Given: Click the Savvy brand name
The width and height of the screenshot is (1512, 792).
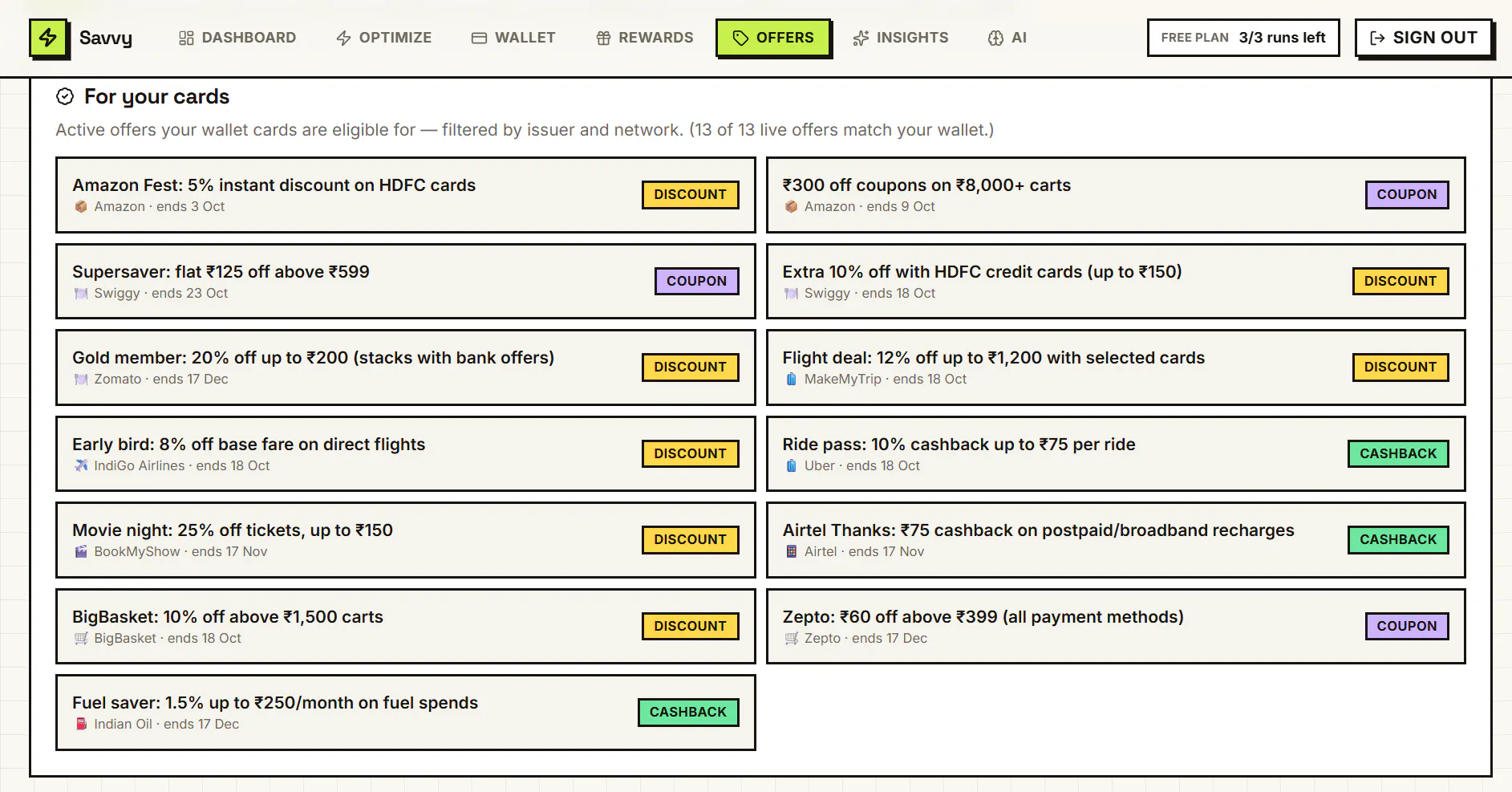Looking at the screenshot, I should click(106, 38).
